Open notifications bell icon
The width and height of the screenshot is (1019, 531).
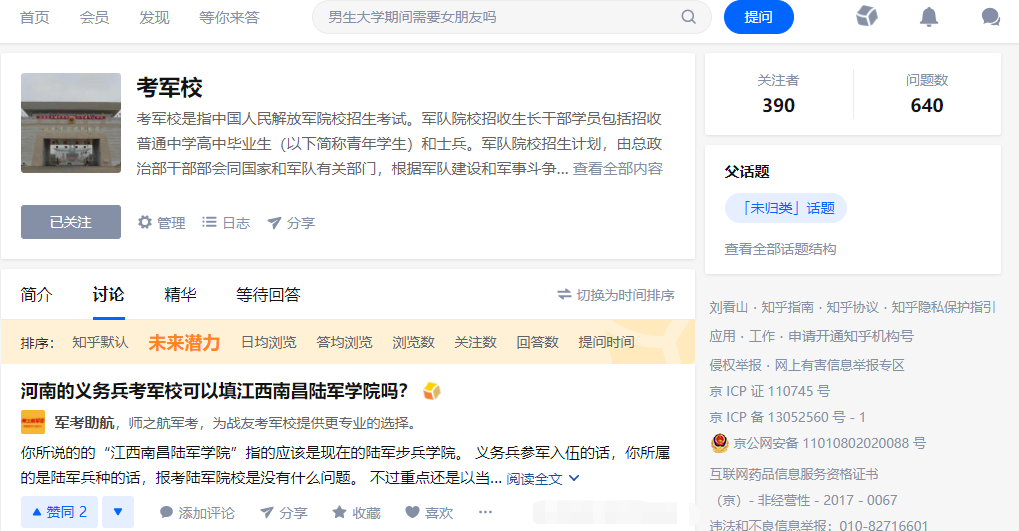click(929, 17)
